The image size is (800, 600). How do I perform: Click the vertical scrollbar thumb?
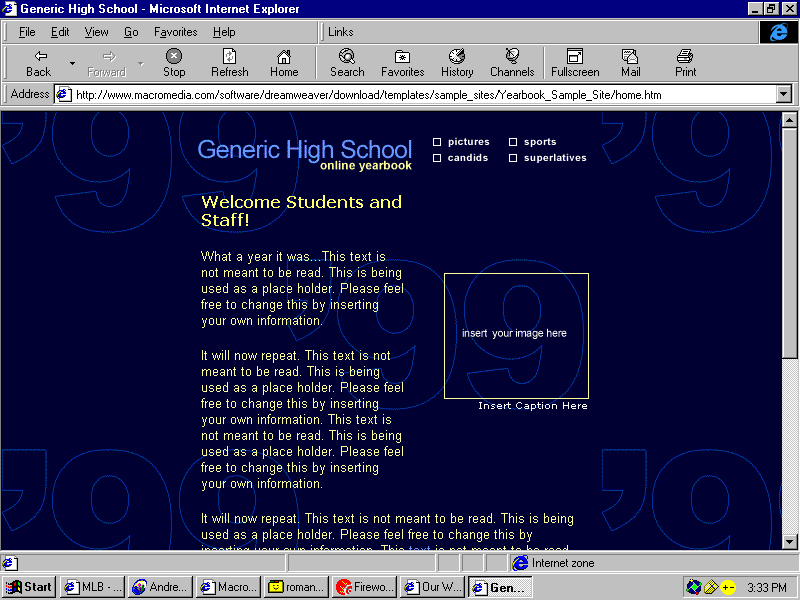click(789, 244)
